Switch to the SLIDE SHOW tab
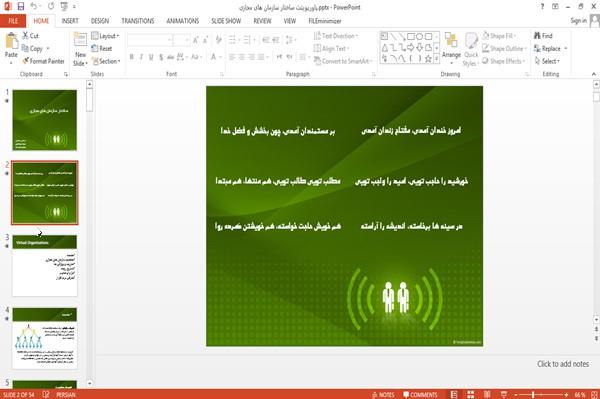Screen dimensions: 600x399 [x=226, y=21]
